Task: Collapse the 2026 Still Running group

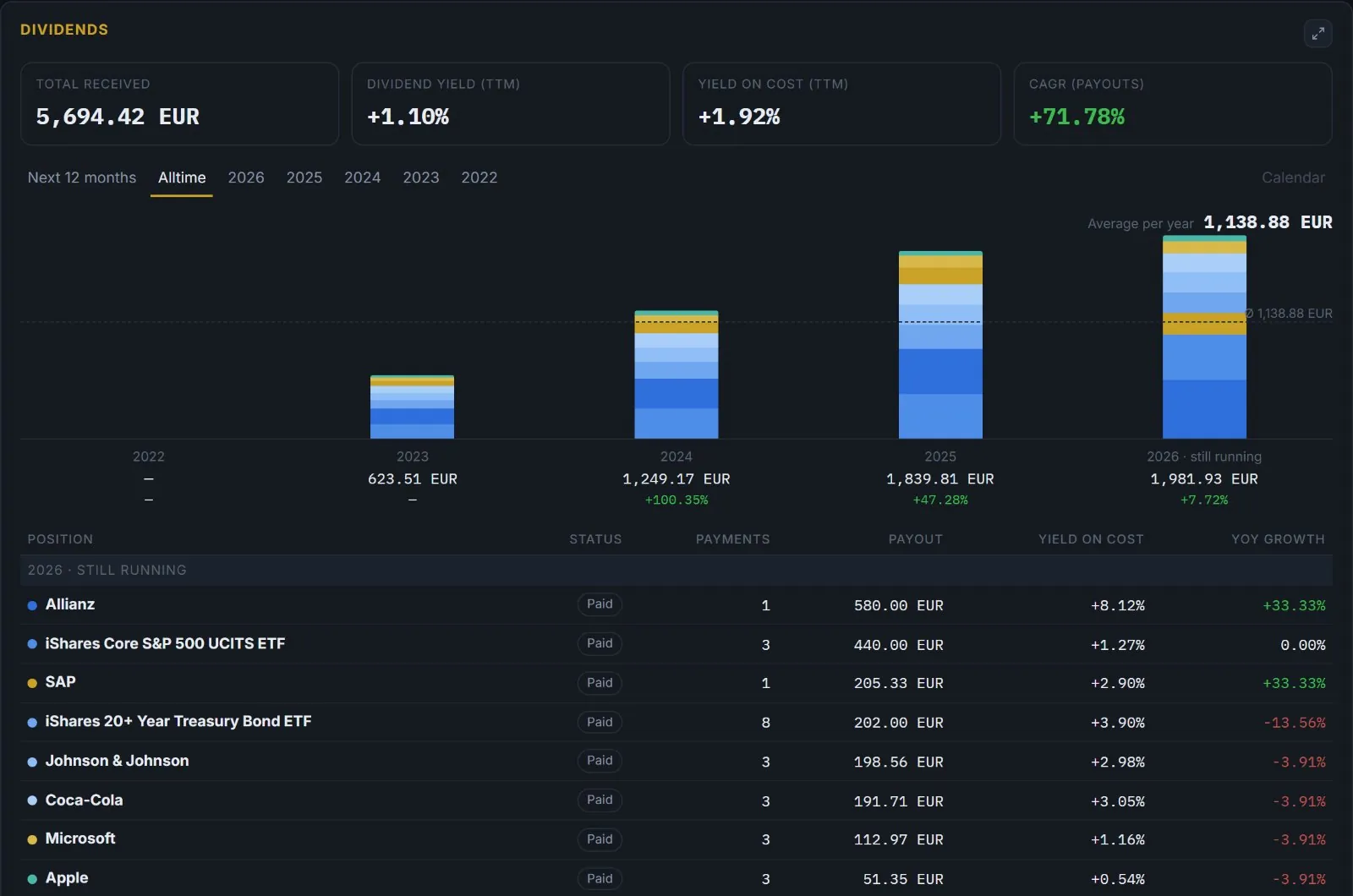Action: click(676, 570)
